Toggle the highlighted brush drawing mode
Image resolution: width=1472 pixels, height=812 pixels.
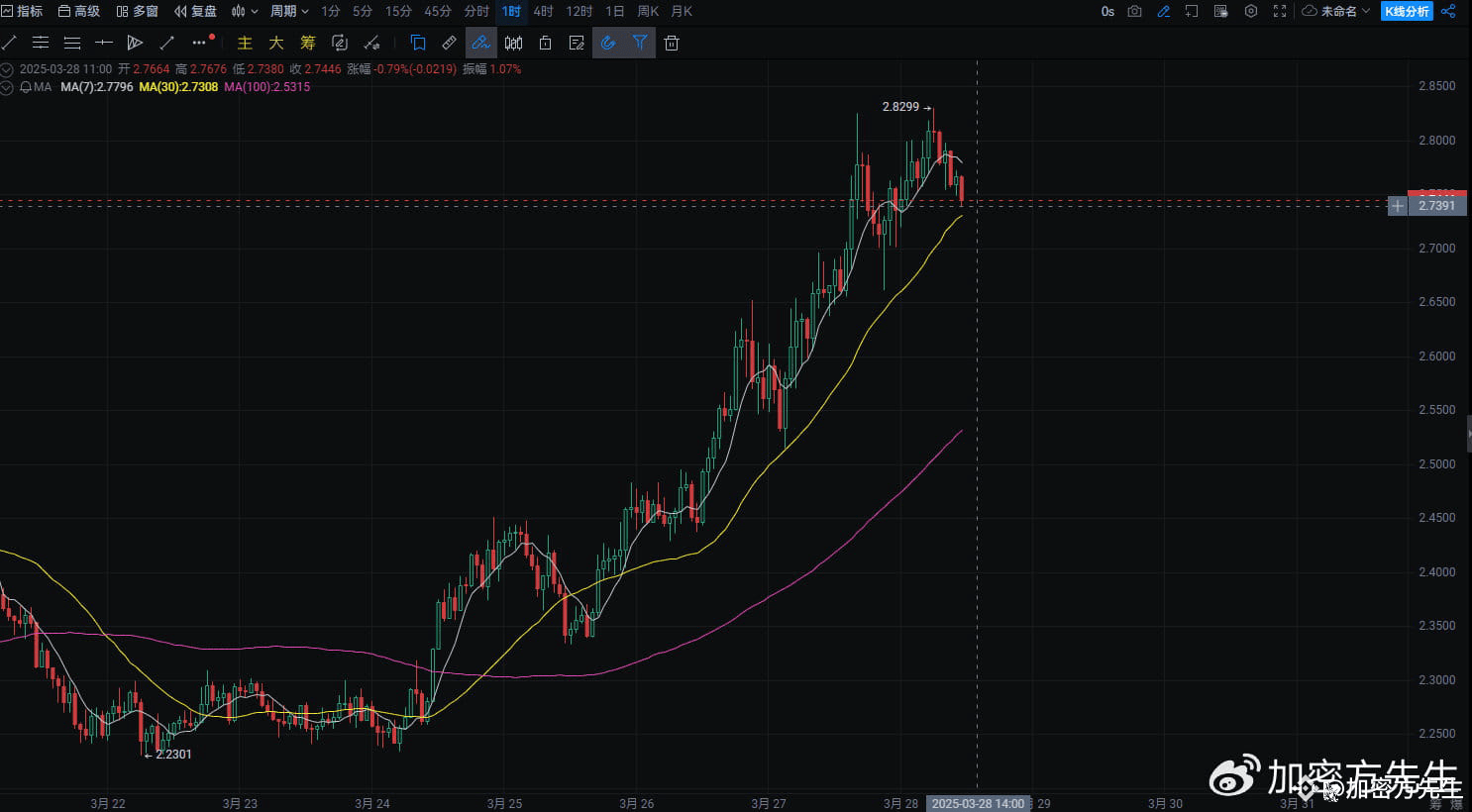[480, 43]
